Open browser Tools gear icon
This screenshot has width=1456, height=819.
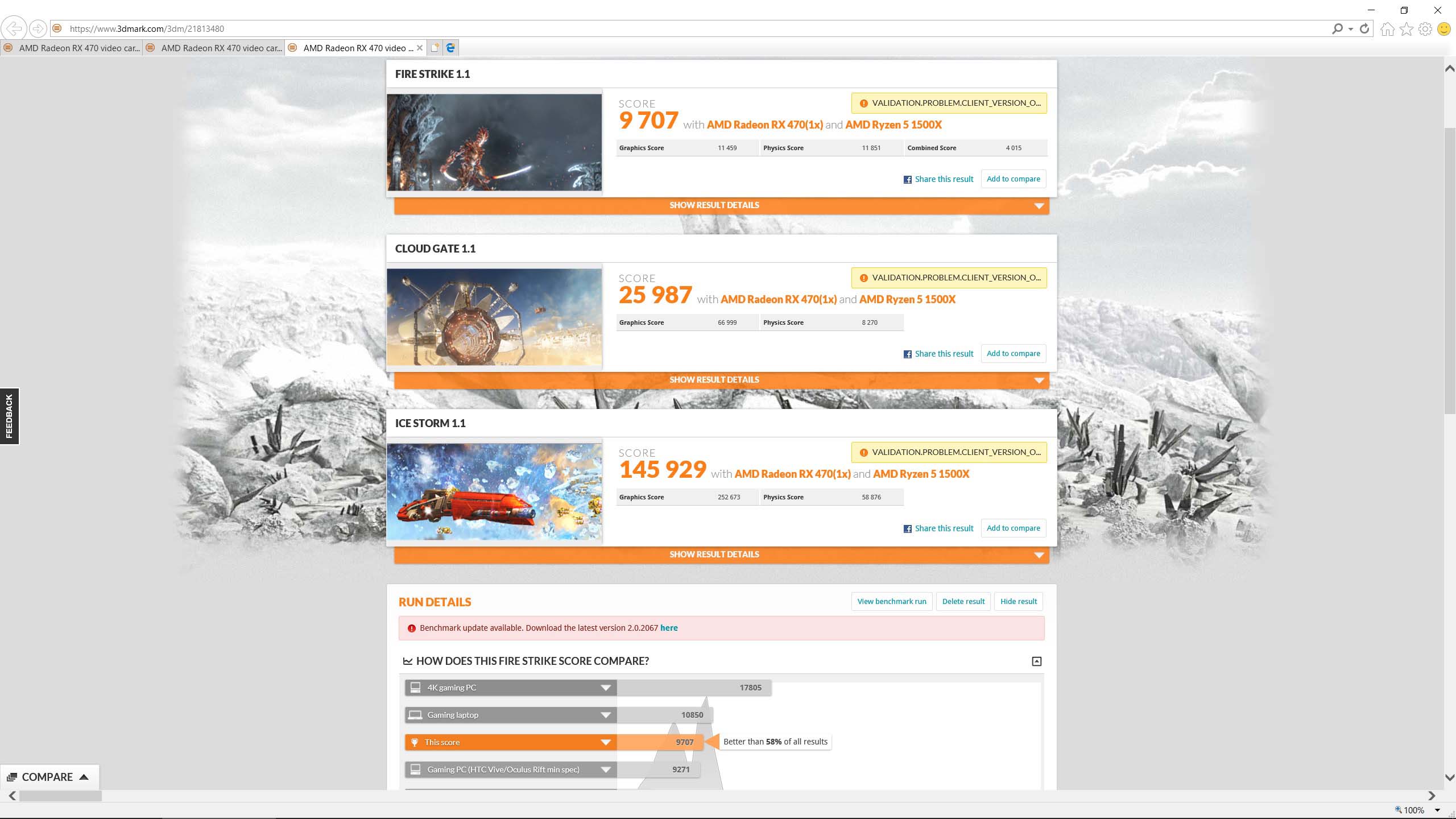1425,29
